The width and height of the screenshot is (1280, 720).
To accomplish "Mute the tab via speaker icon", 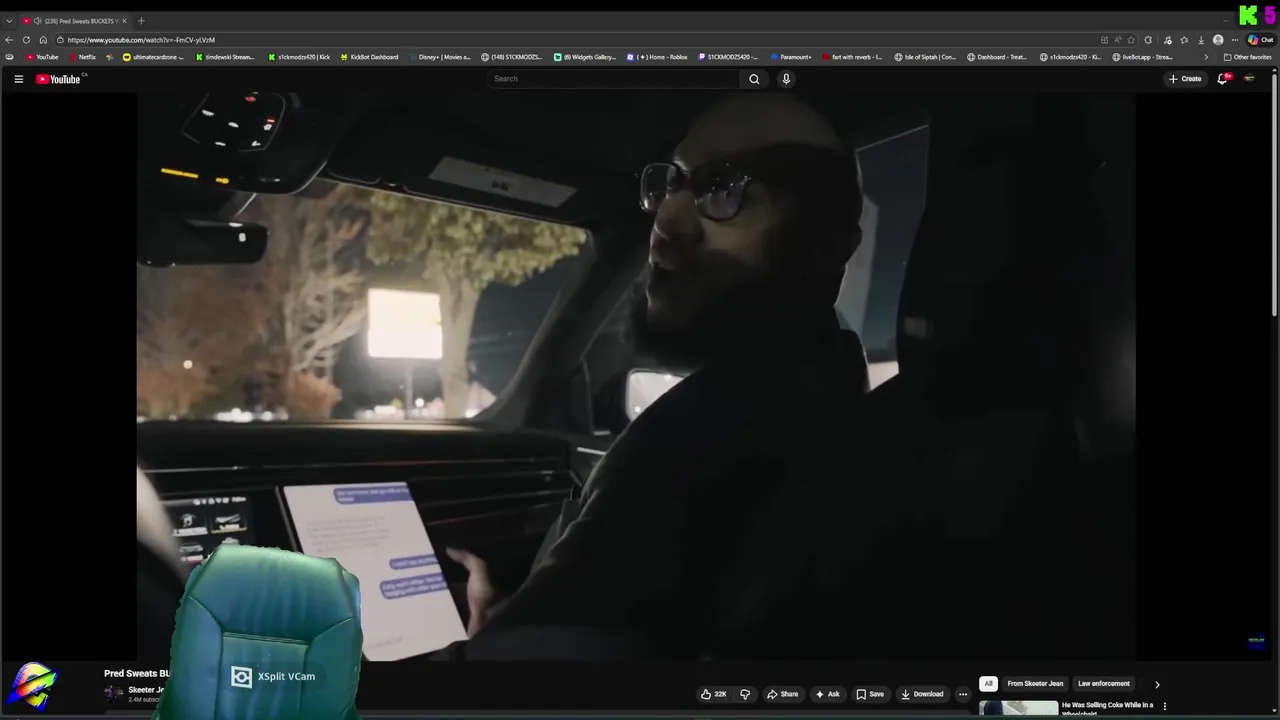I will coord(37,21).
